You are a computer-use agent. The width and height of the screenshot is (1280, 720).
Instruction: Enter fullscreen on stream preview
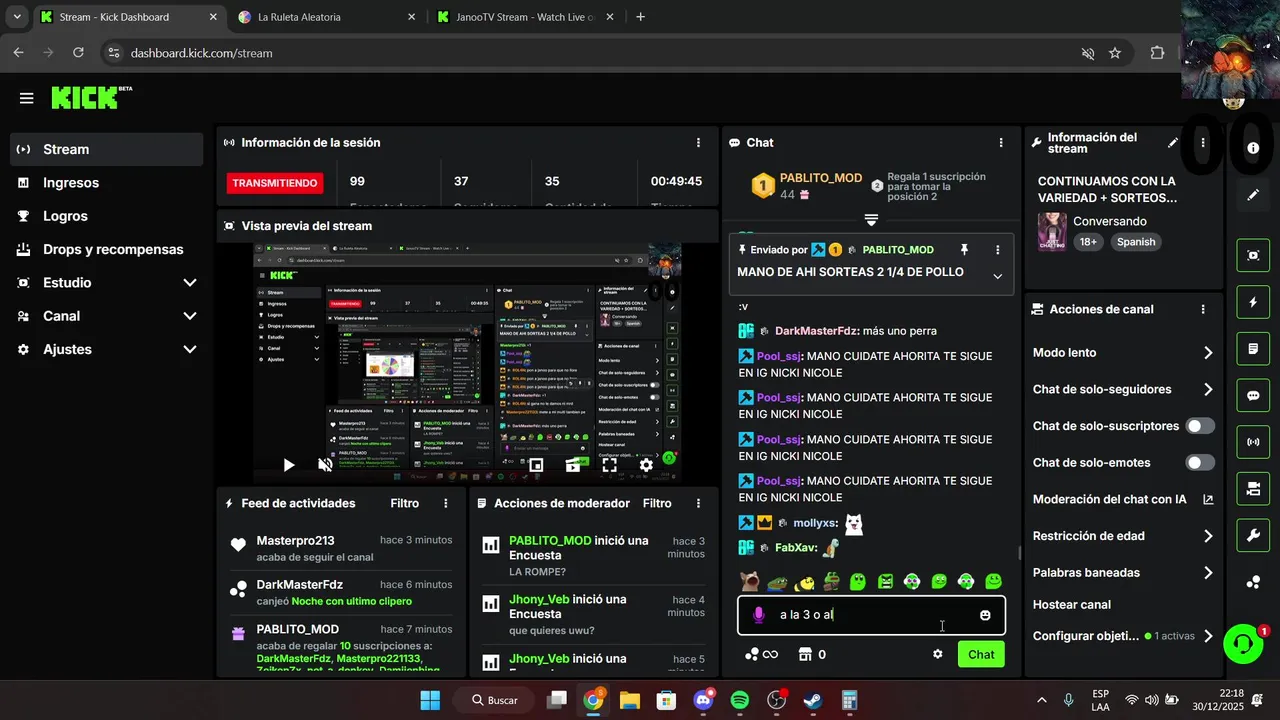pos(609,465)
